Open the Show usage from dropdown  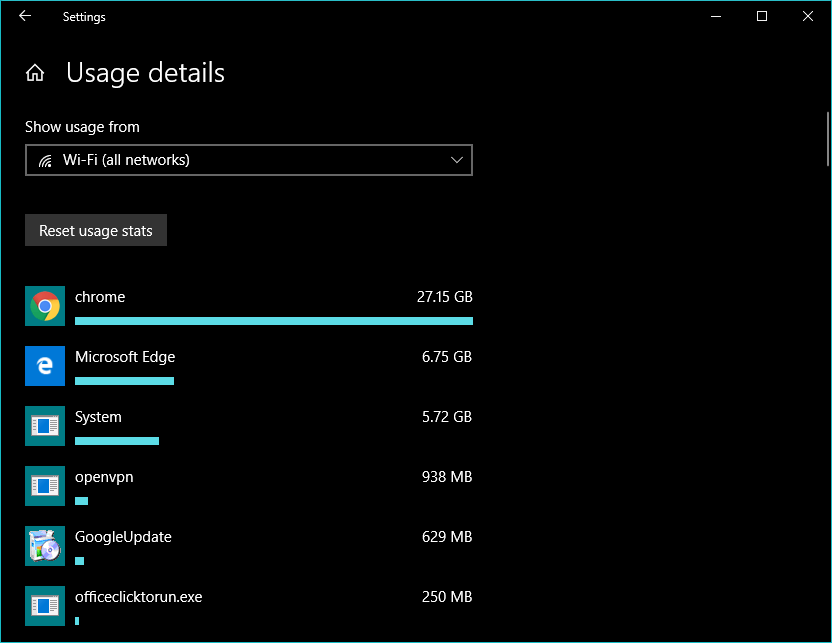[x=249, y=160]
